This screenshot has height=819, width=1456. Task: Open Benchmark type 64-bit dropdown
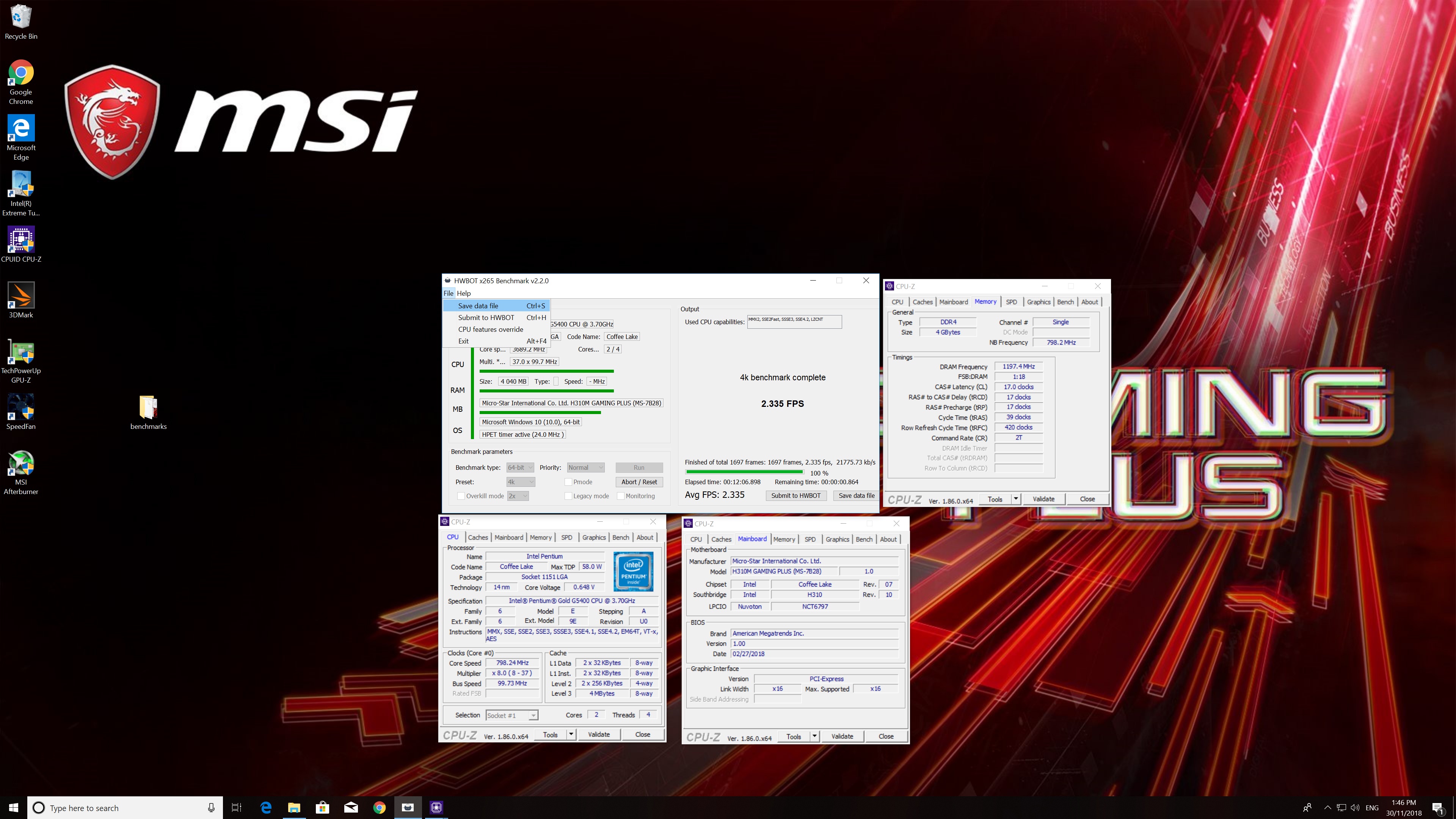[x=520, y=468]
